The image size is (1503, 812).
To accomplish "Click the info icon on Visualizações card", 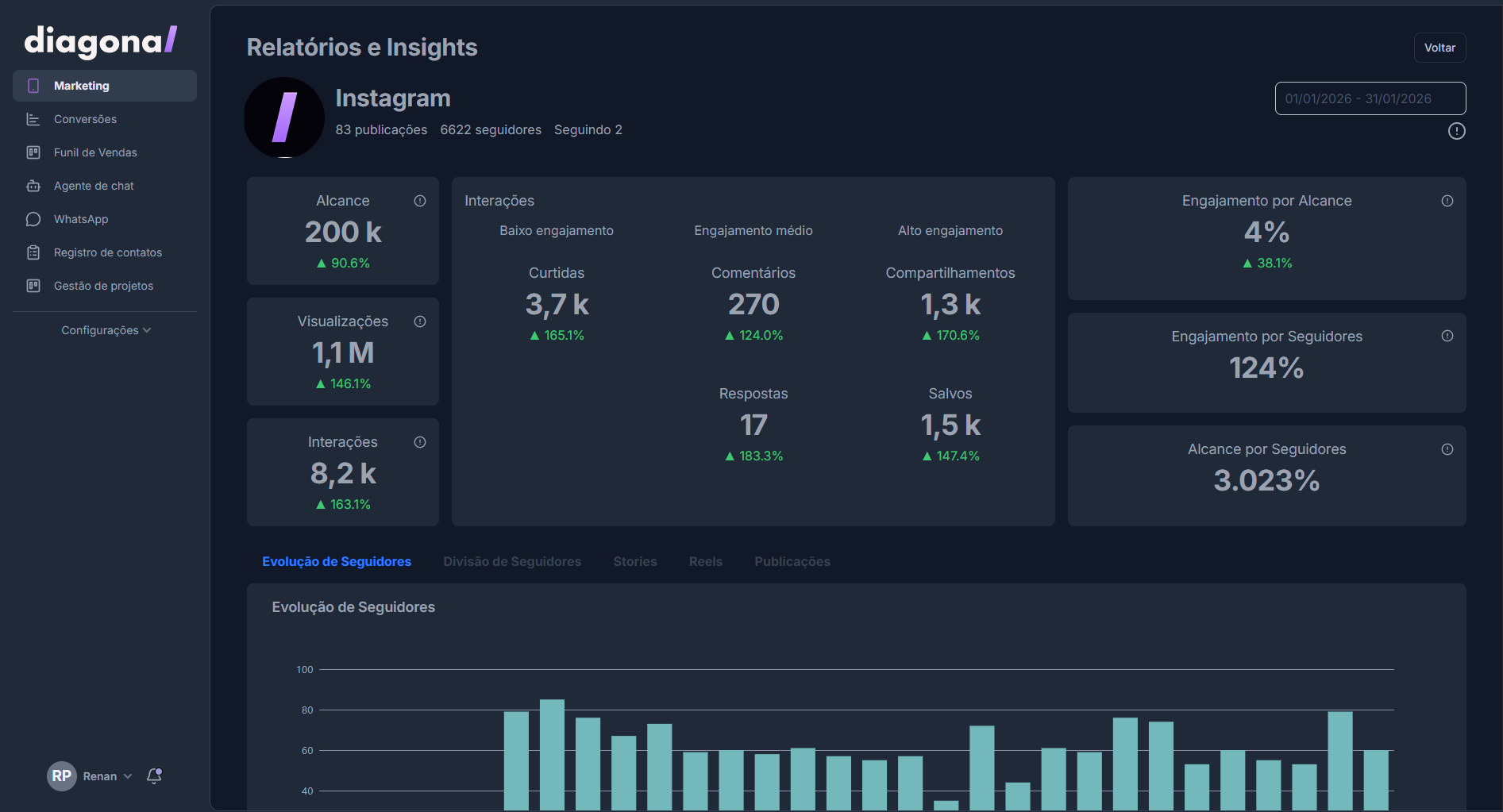I will pos(420,321).
